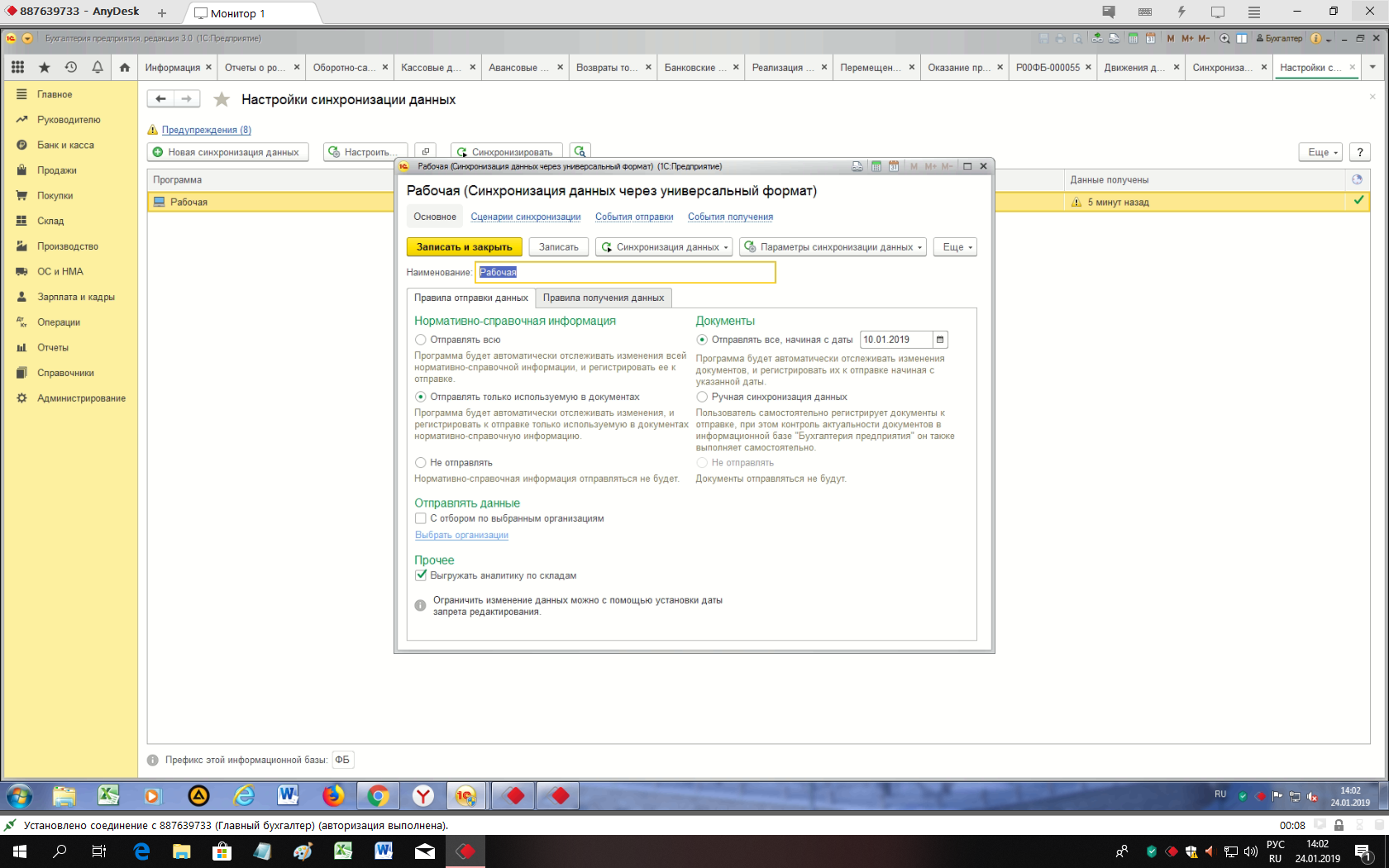Open the 1C main menu orange arrow
Viewport: 1389px width, 868px height.
click(27, 38)
